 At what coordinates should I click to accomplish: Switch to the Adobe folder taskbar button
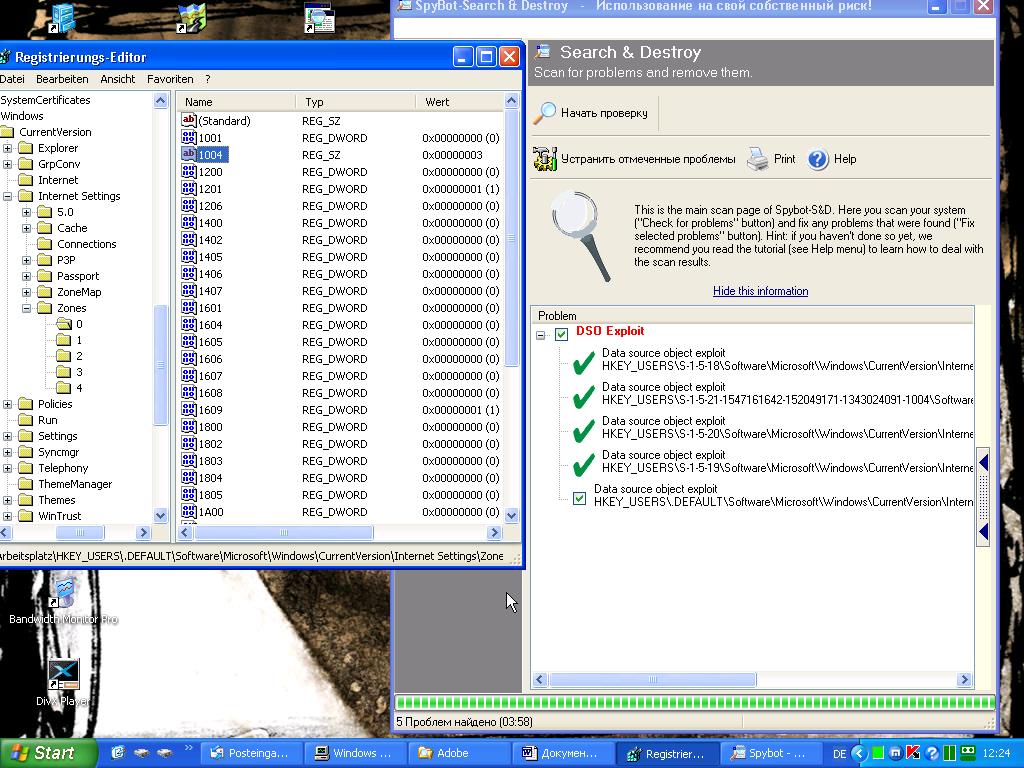click(458, 753)
